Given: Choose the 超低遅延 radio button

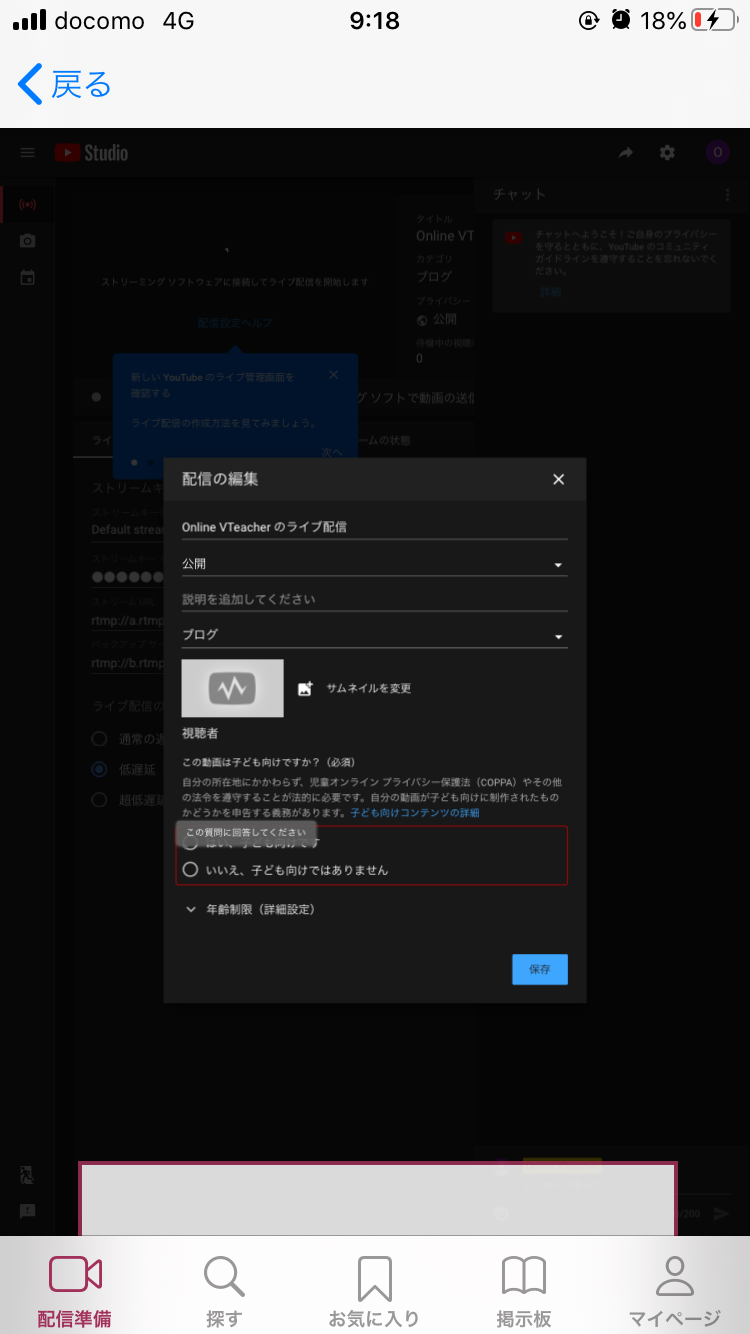Looking at the screenshot, I should click(x=99, y=799).
